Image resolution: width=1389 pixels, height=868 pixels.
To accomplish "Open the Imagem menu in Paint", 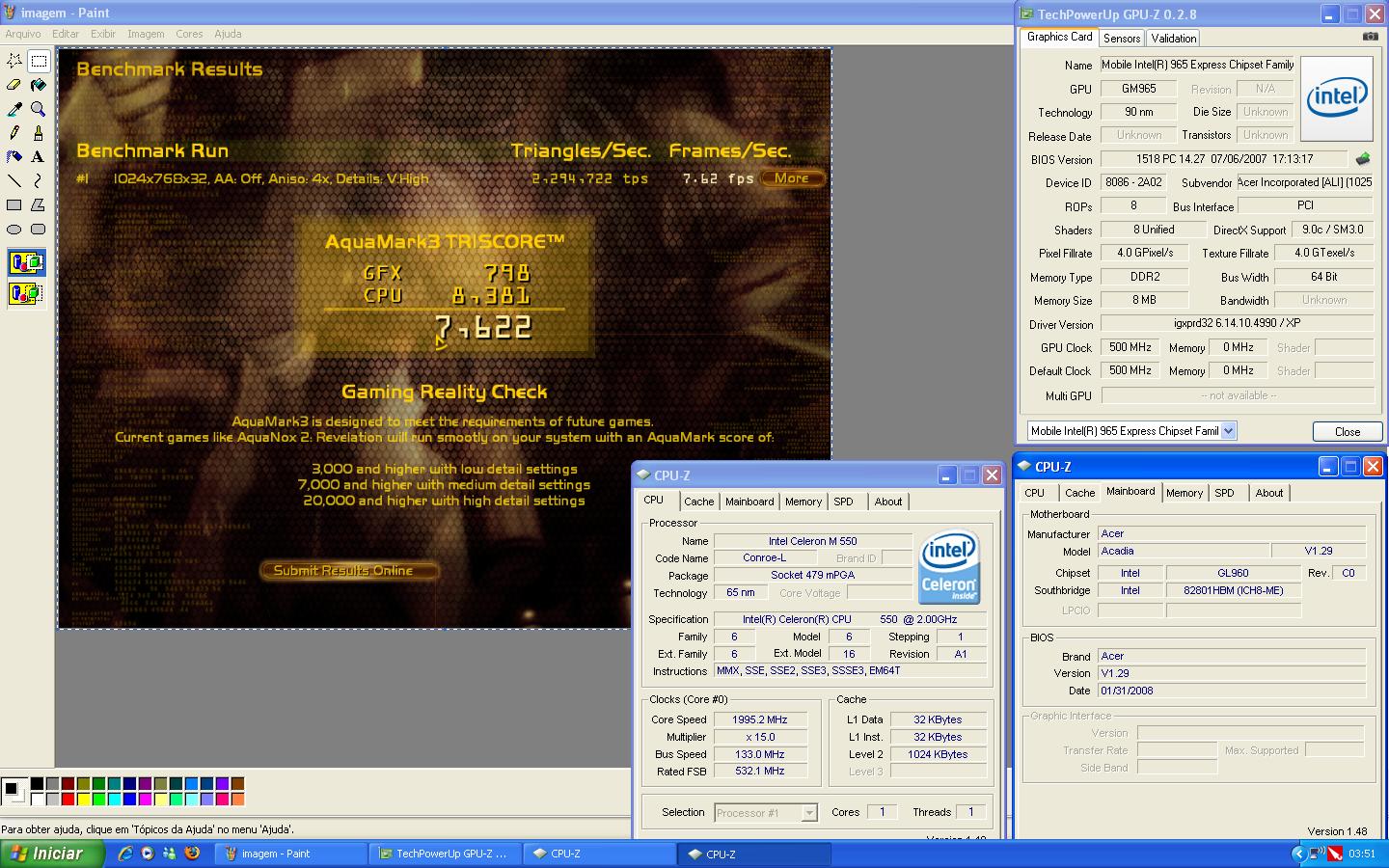I will pyautogui.click(x=146, y=34).
